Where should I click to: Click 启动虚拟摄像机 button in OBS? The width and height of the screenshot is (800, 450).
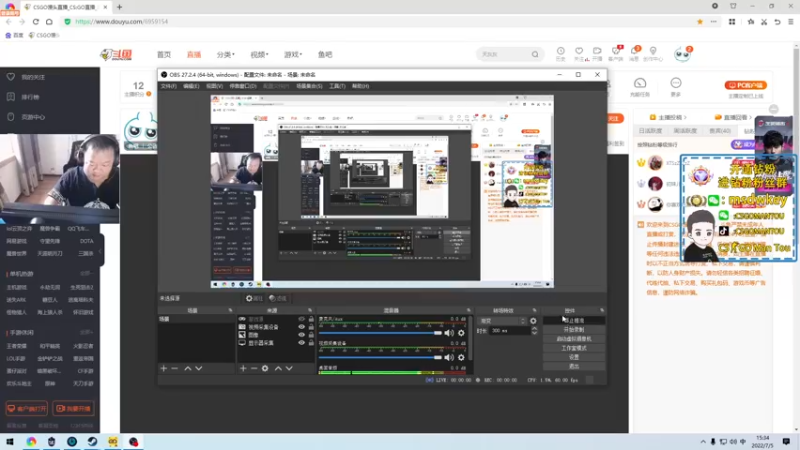click(x=573, y=339)
